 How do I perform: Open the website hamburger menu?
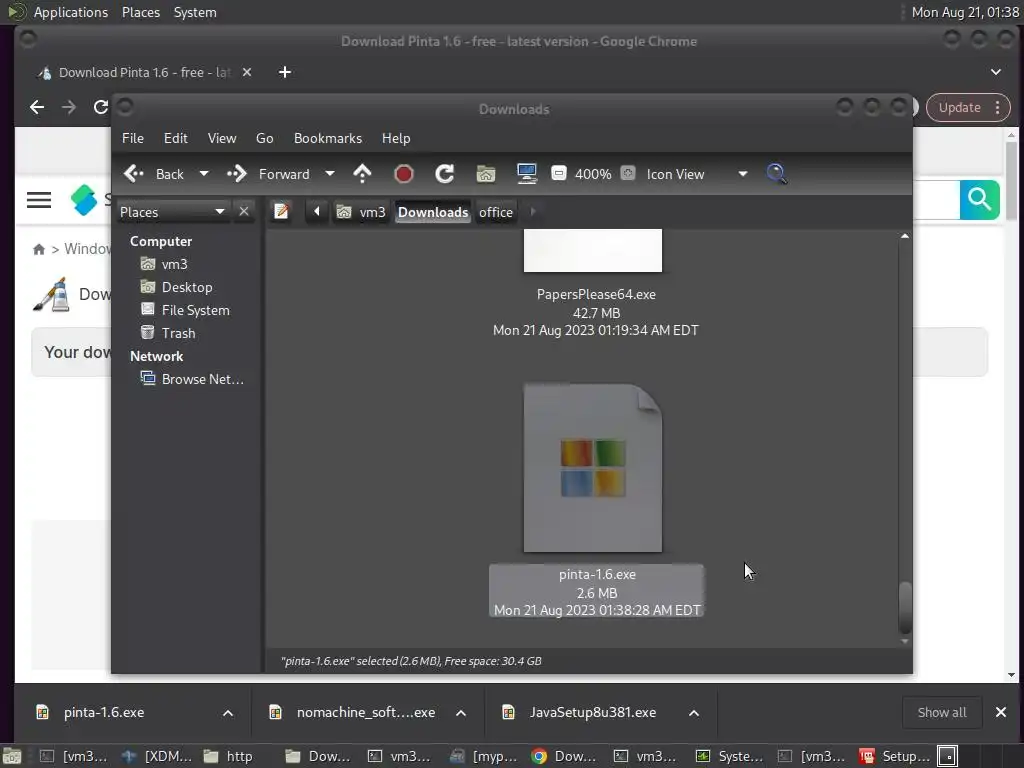(x=39, y=200)
